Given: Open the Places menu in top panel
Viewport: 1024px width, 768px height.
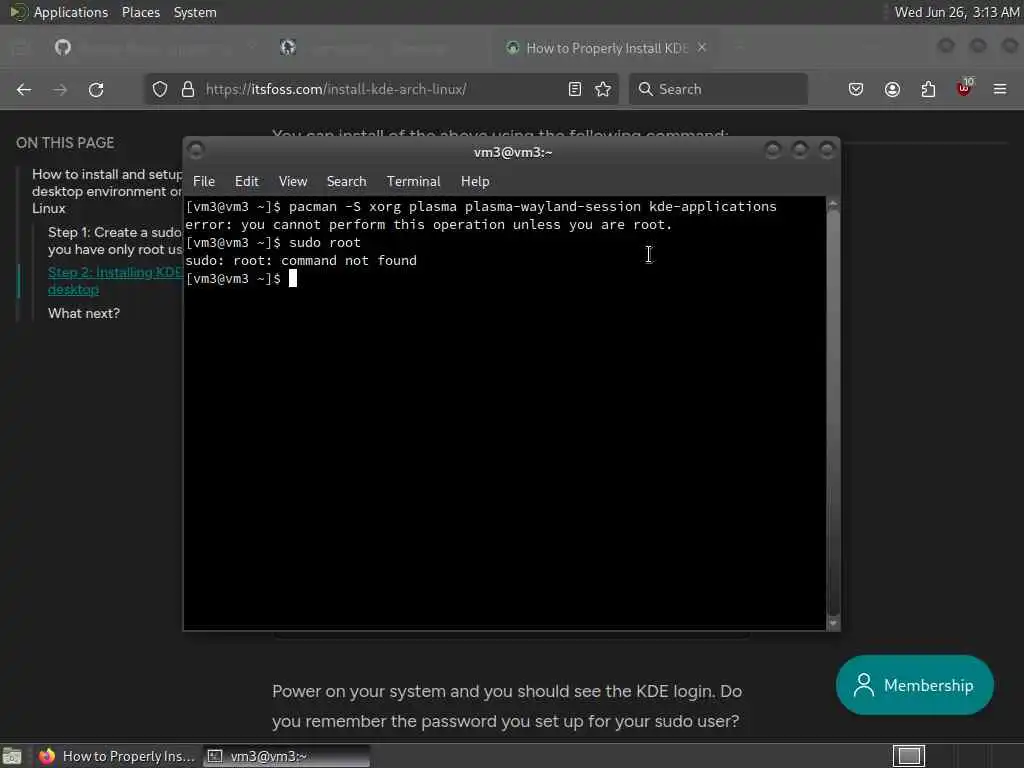Looking at the screenshot, I should (x=140, y=12).
